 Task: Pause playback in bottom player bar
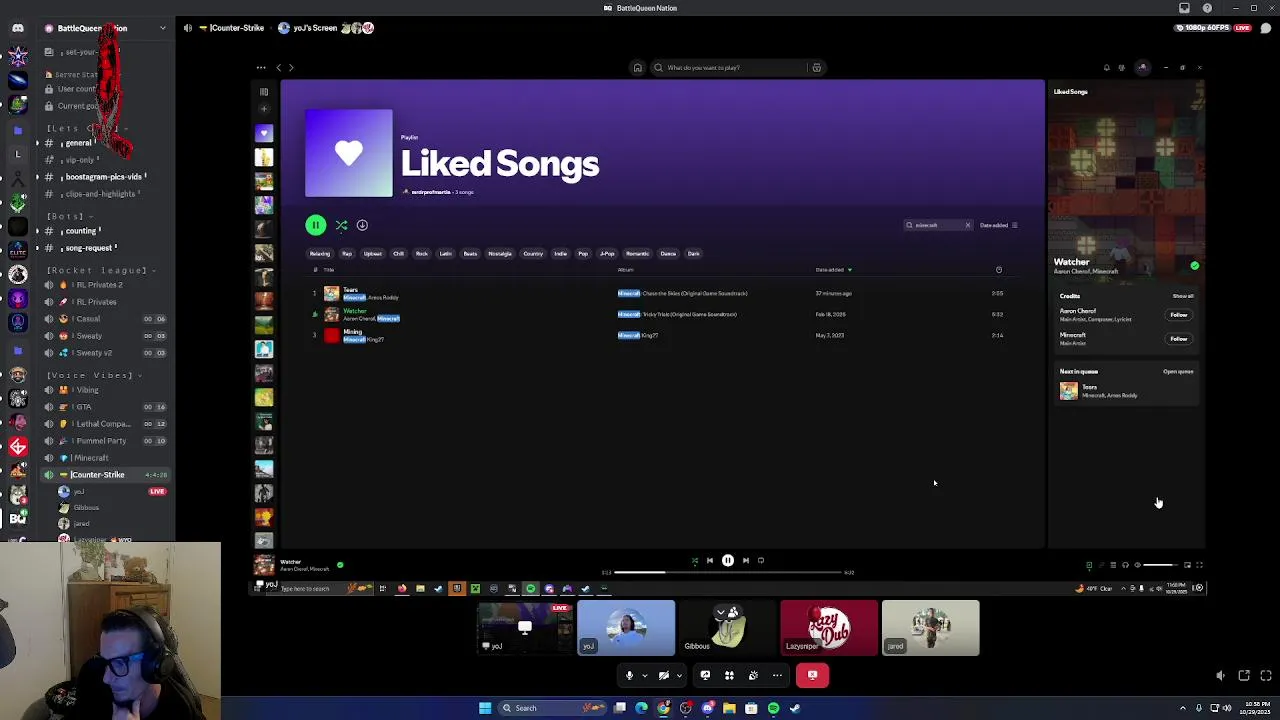[727, 561]
